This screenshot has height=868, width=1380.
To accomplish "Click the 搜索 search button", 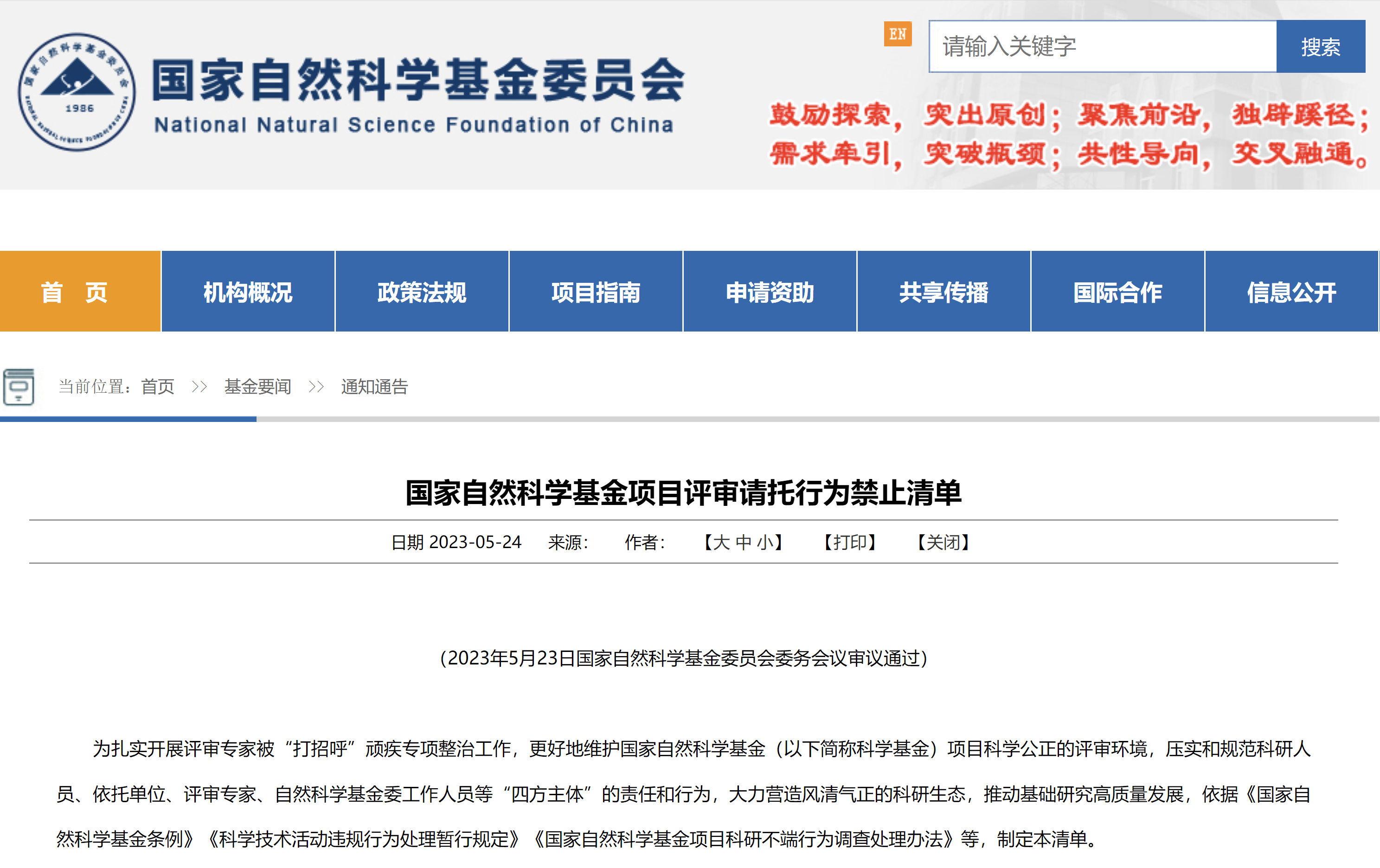I will coord(1321,46).
